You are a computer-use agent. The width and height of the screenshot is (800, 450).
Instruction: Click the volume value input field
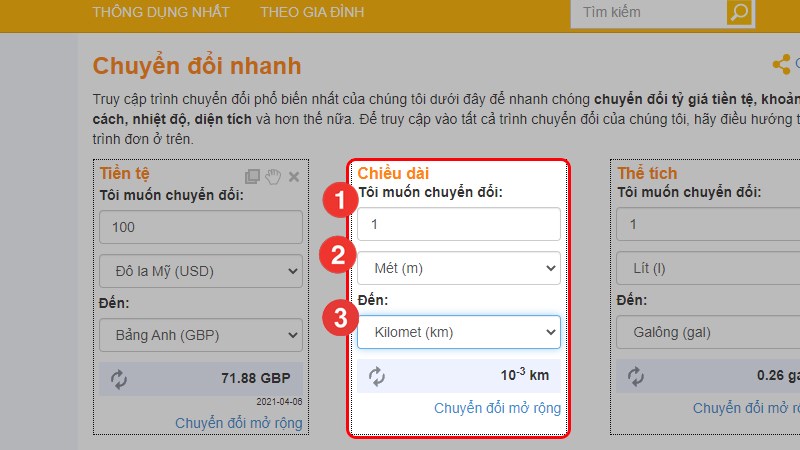click(x=708, y=224)
